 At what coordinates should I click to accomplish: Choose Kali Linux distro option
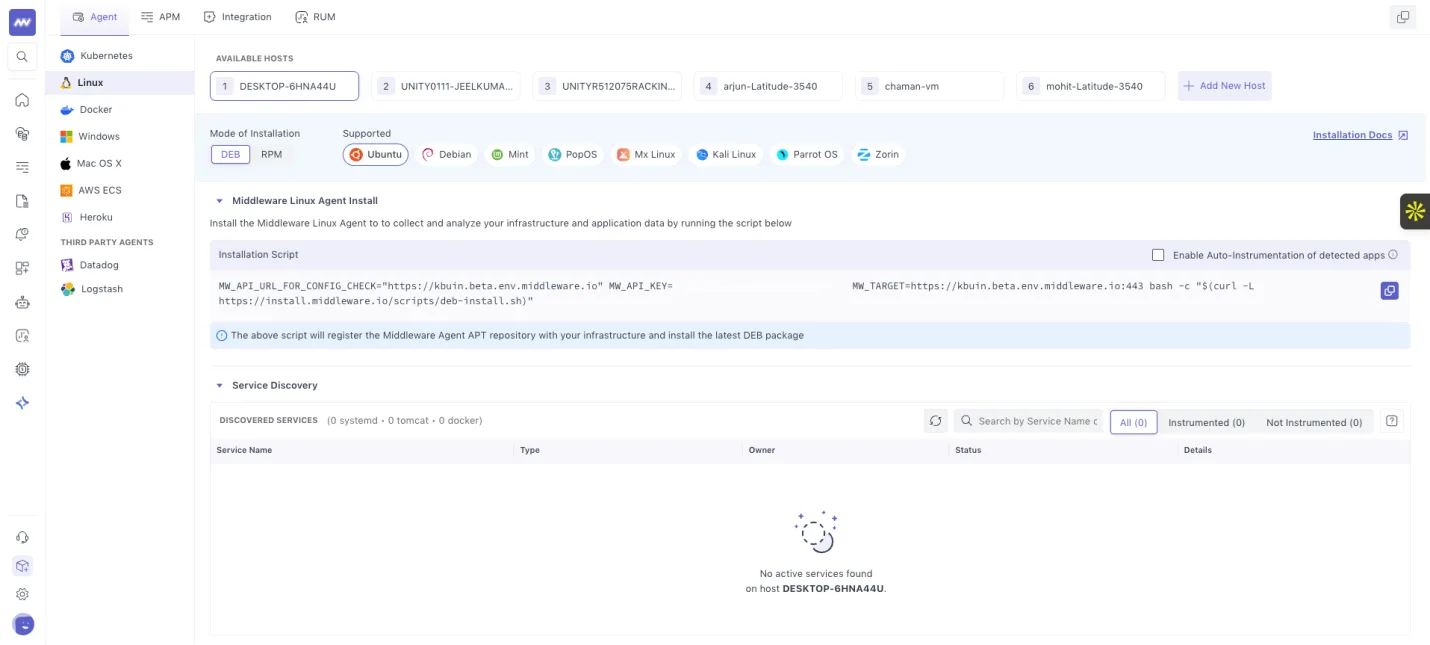[726, 154]
